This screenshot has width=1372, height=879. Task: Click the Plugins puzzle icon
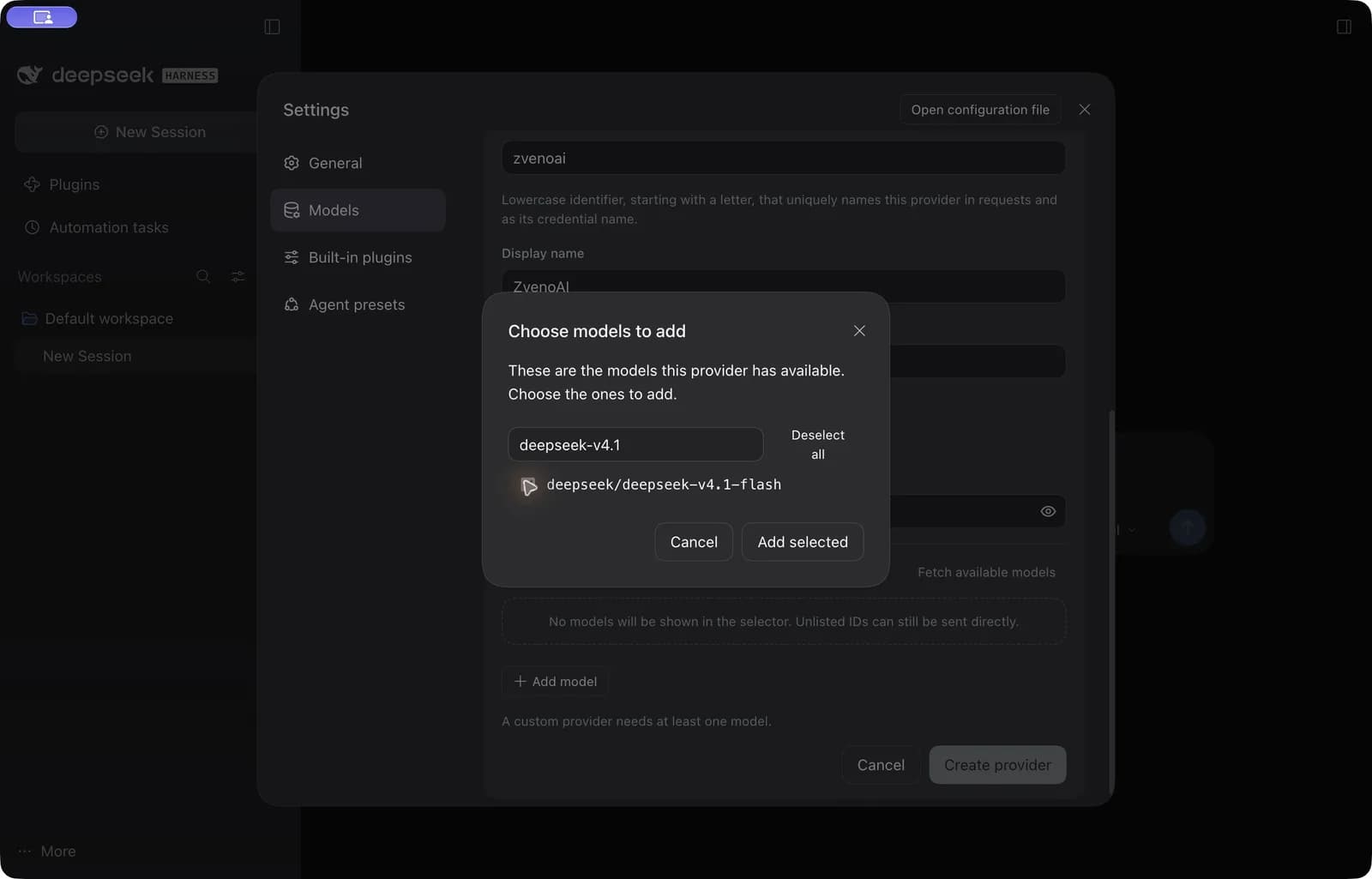click(x=32, y=184)
